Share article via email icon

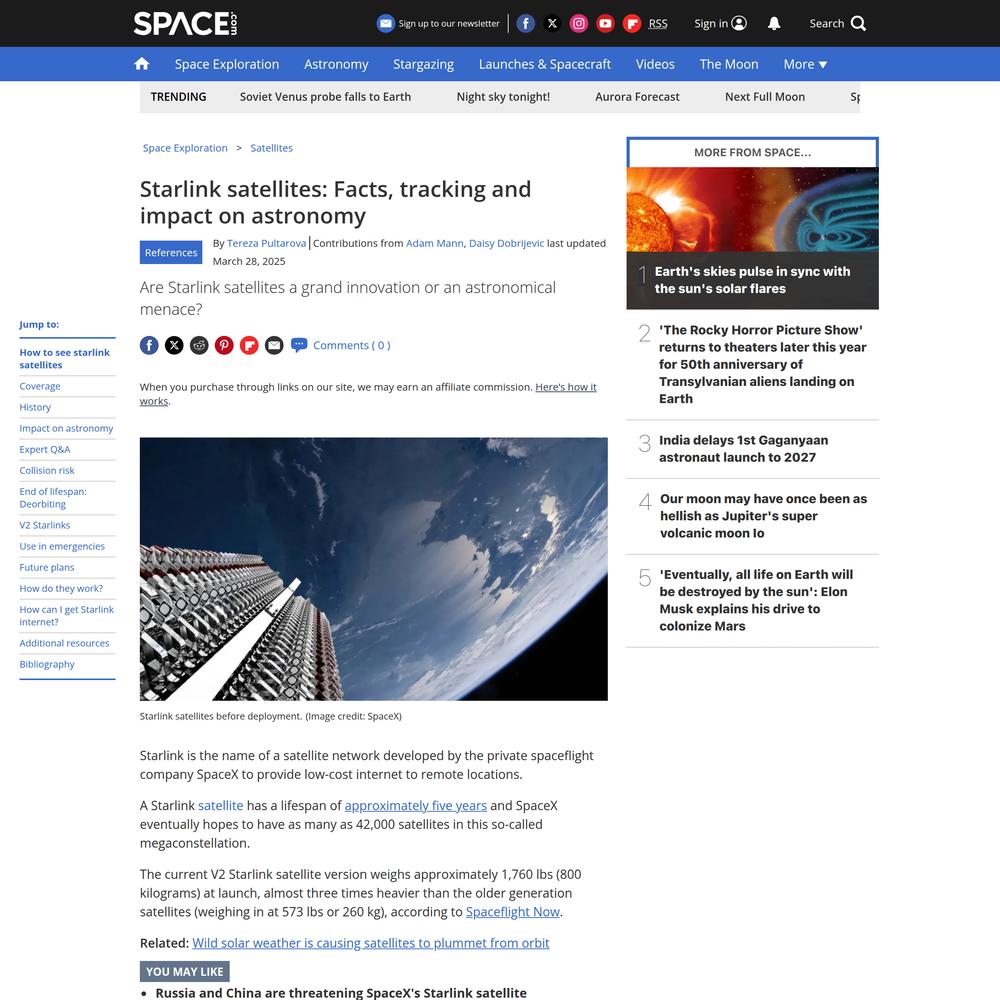(274, 345)
